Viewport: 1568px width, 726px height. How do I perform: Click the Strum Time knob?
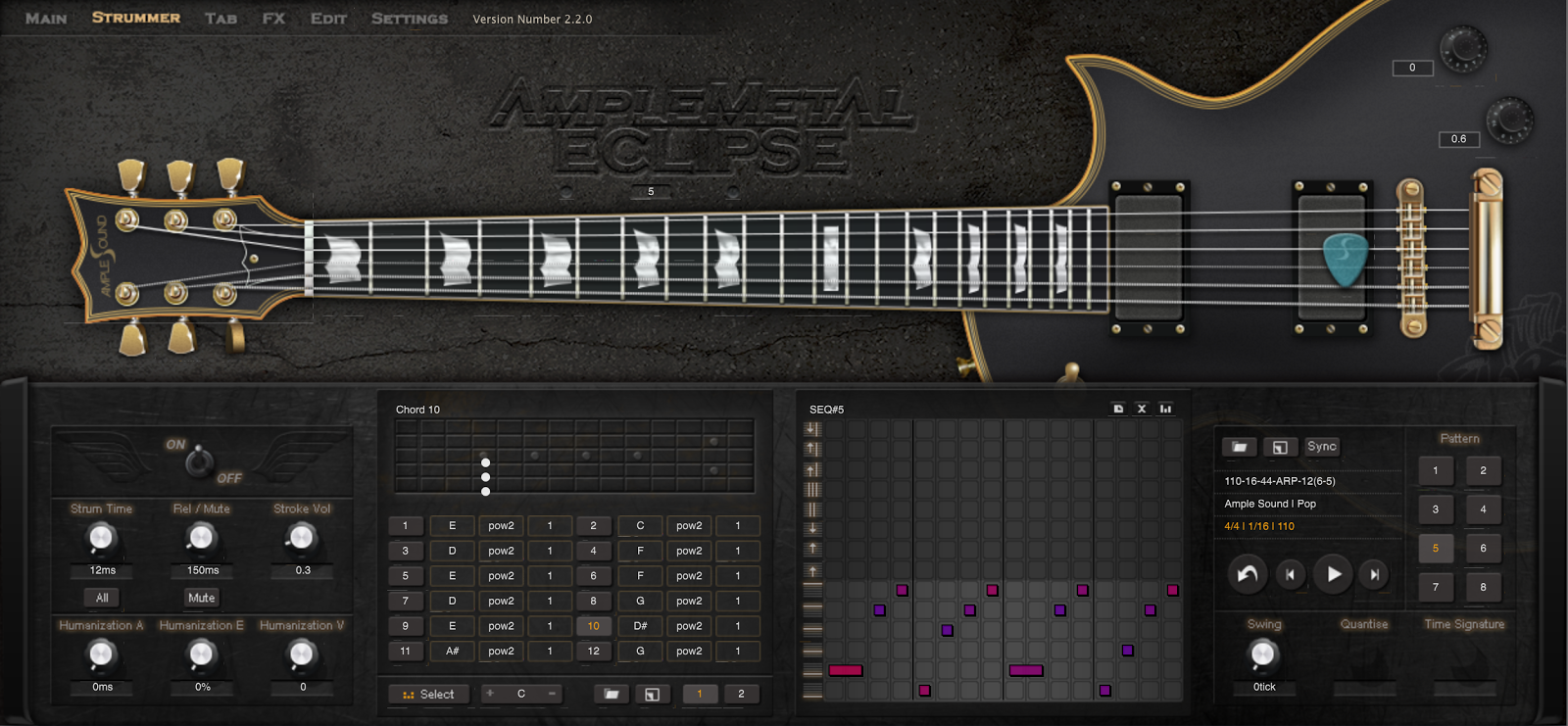click(102, 538)
